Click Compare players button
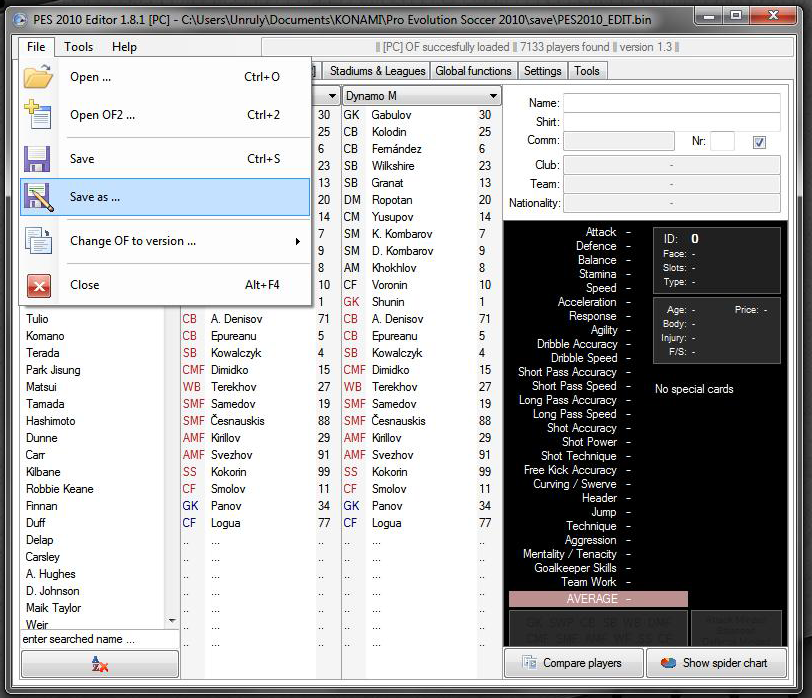Image resolution: width=812 pixels, height=698 pixels. coord(573,663)
